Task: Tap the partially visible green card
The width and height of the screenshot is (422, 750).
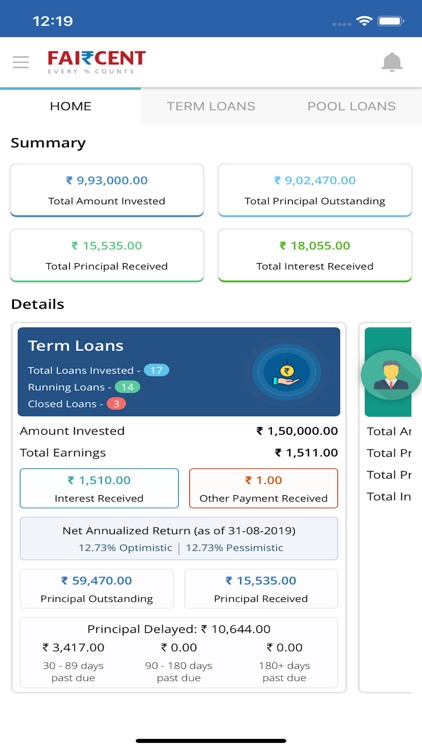Action: (x=388, y=372)
